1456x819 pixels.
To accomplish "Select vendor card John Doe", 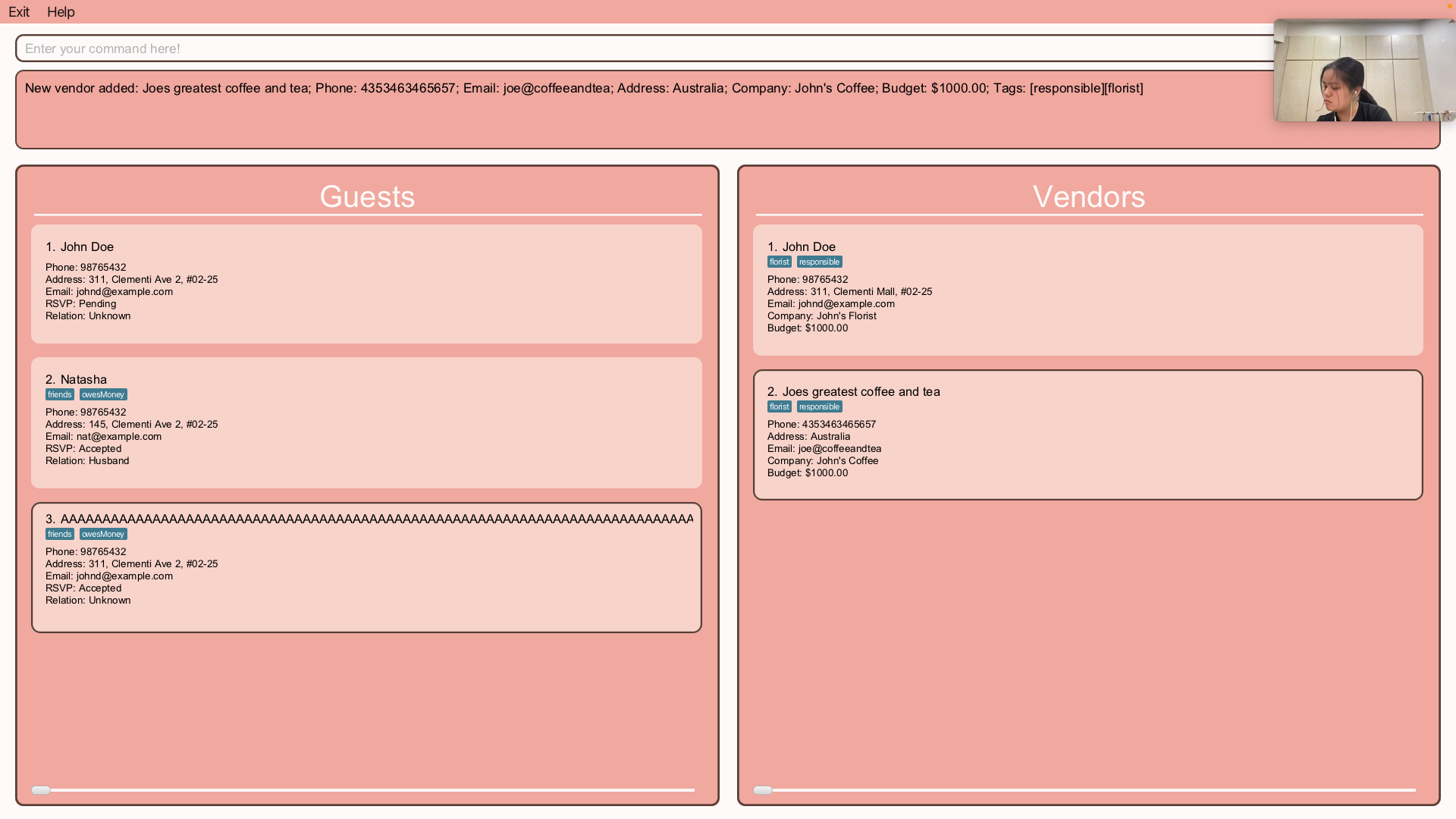I will (x=1087, y=290).
